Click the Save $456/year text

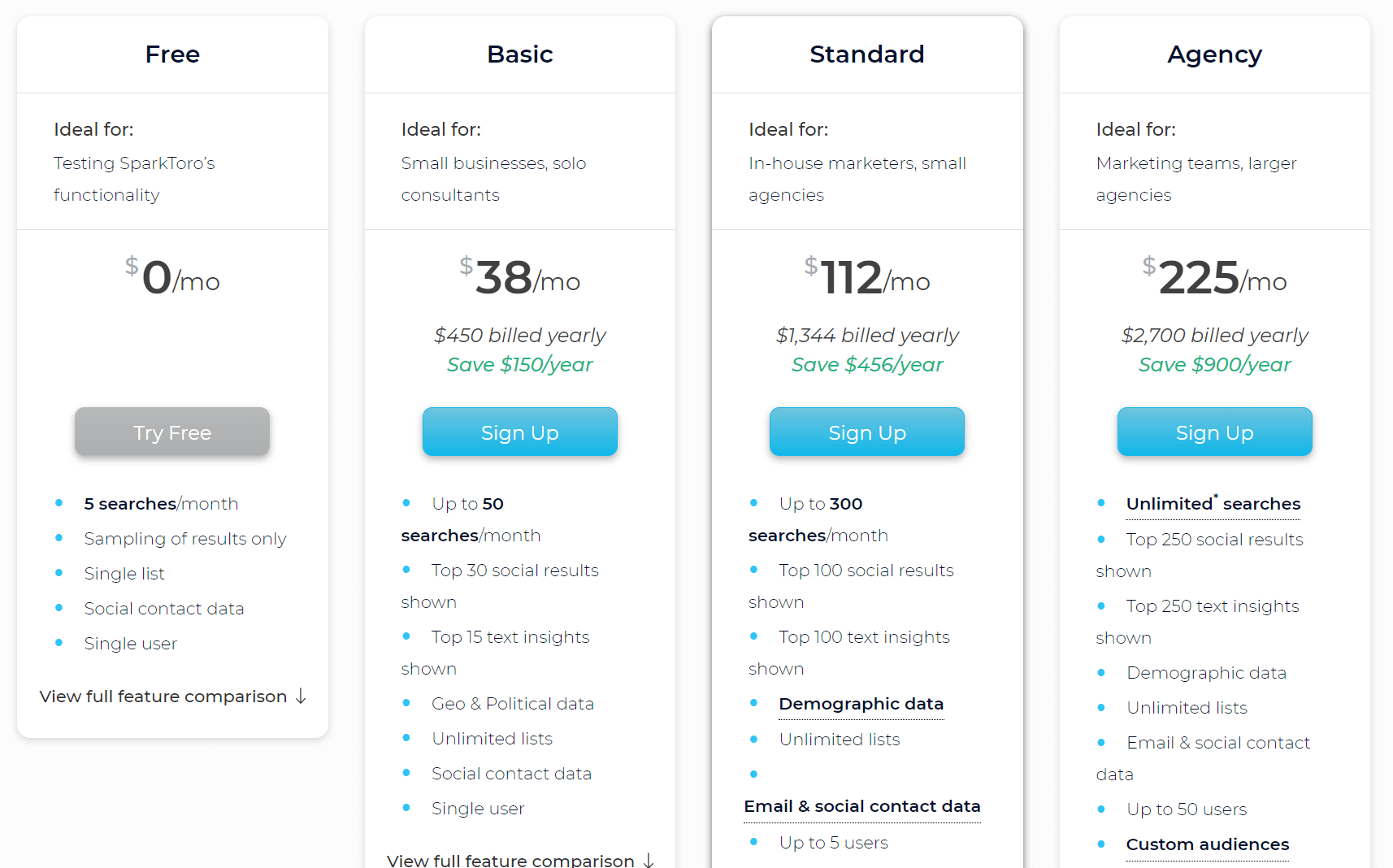(867, 365)
